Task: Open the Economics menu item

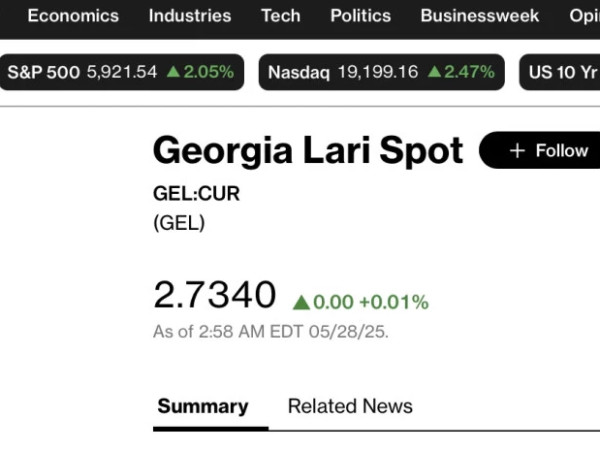Action: coord(73,16)
